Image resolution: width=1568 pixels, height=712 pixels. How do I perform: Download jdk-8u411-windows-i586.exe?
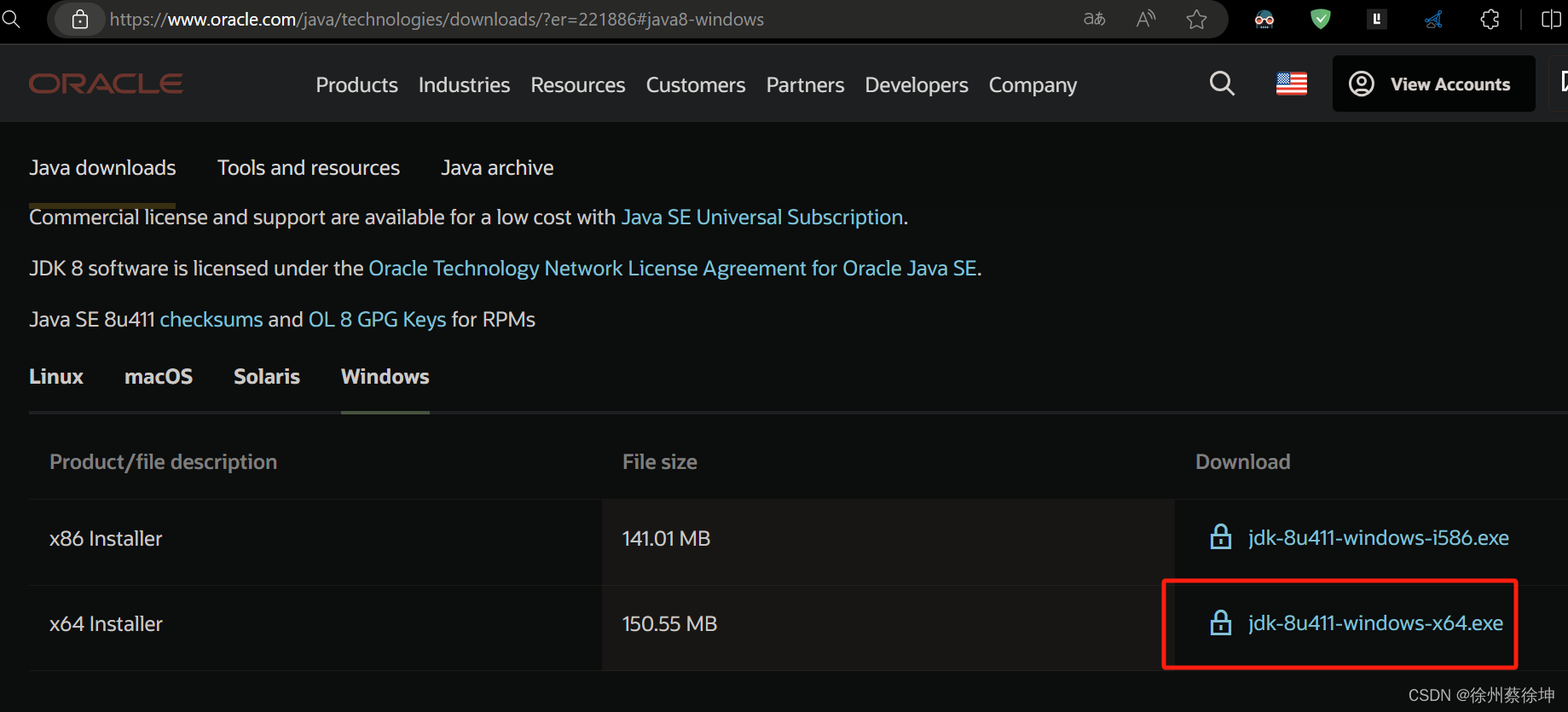point(1379,538)
